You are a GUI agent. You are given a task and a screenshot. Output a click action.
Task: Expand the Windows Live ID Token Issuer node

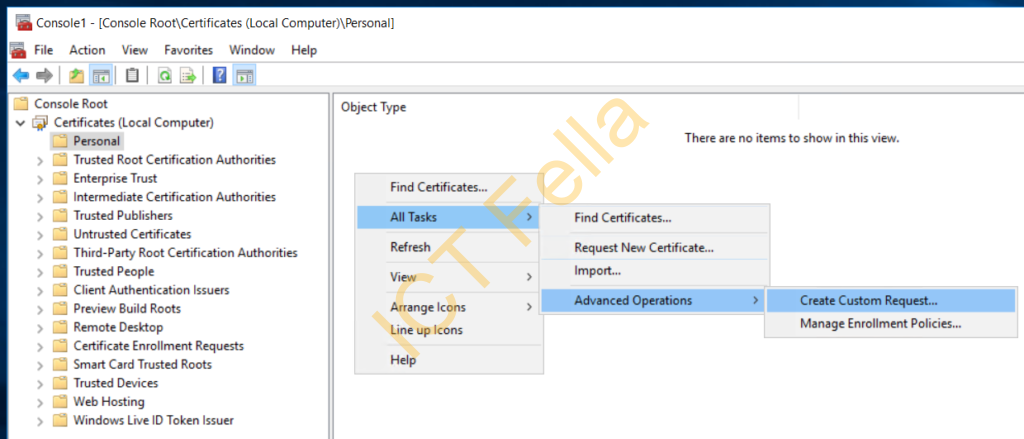(40, 421)
